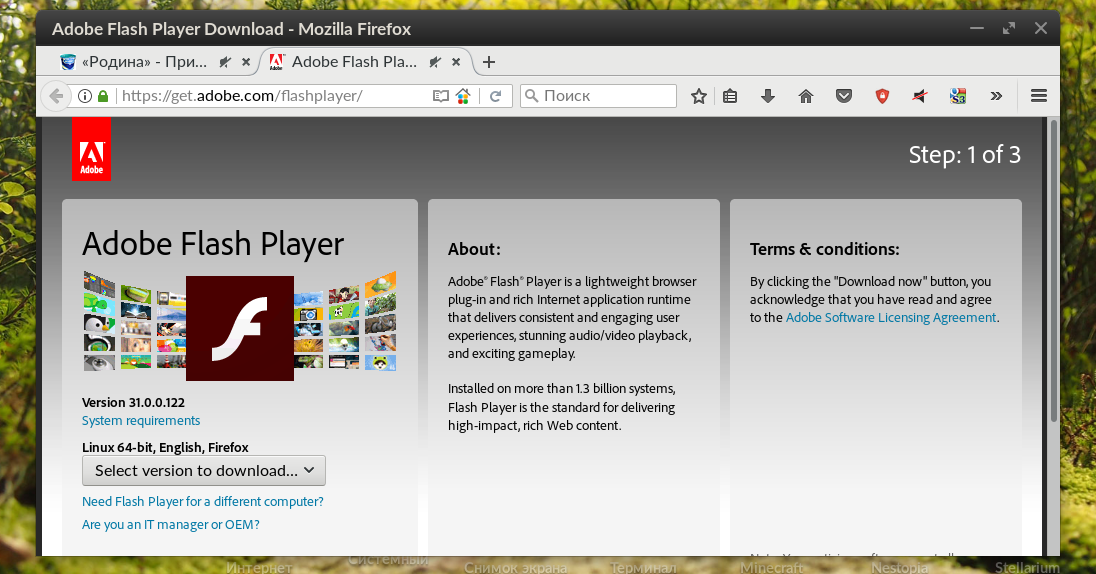
Task: Unmute the «Родина» tab with its speaker icon
Action: pyautogui.click(x=224, y=62)
